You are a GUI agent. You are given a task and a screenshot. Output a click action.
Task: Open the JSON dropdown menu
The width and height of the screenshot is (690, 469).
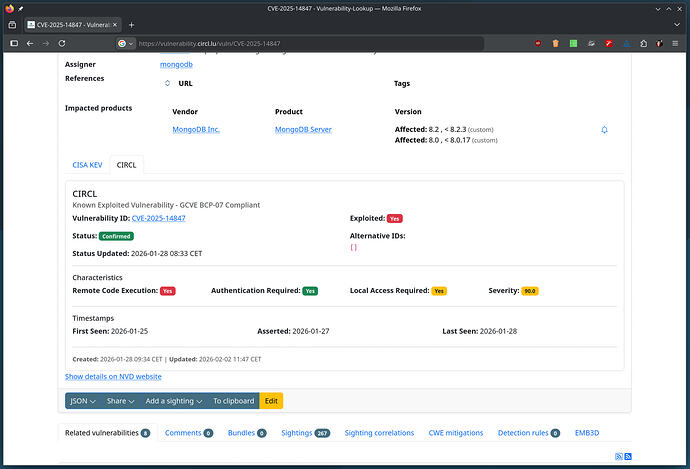(x=83, y=401)
